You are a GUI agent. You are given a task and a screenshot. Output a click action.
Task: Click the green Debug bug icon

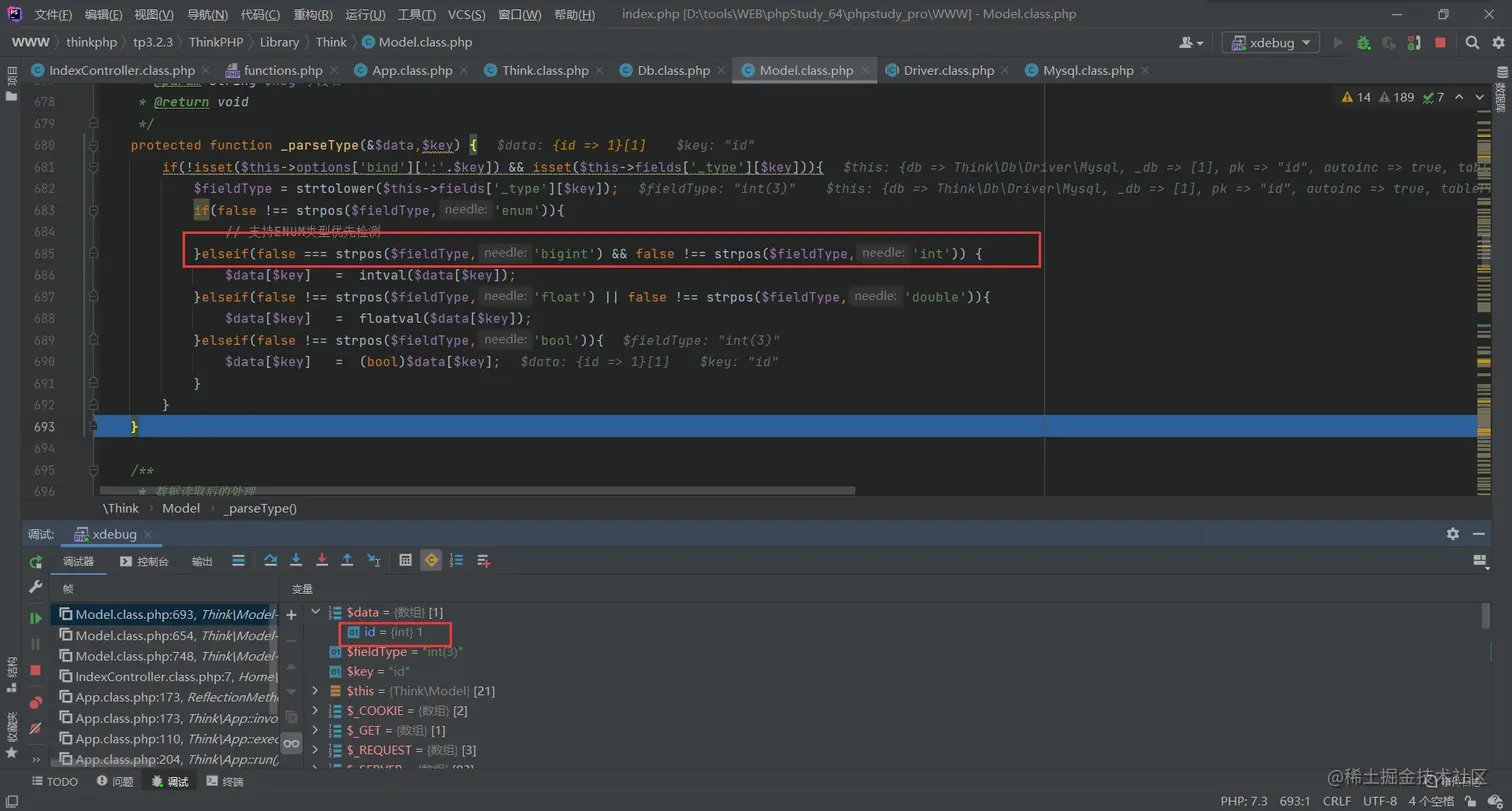click(x=1363, y=42)
